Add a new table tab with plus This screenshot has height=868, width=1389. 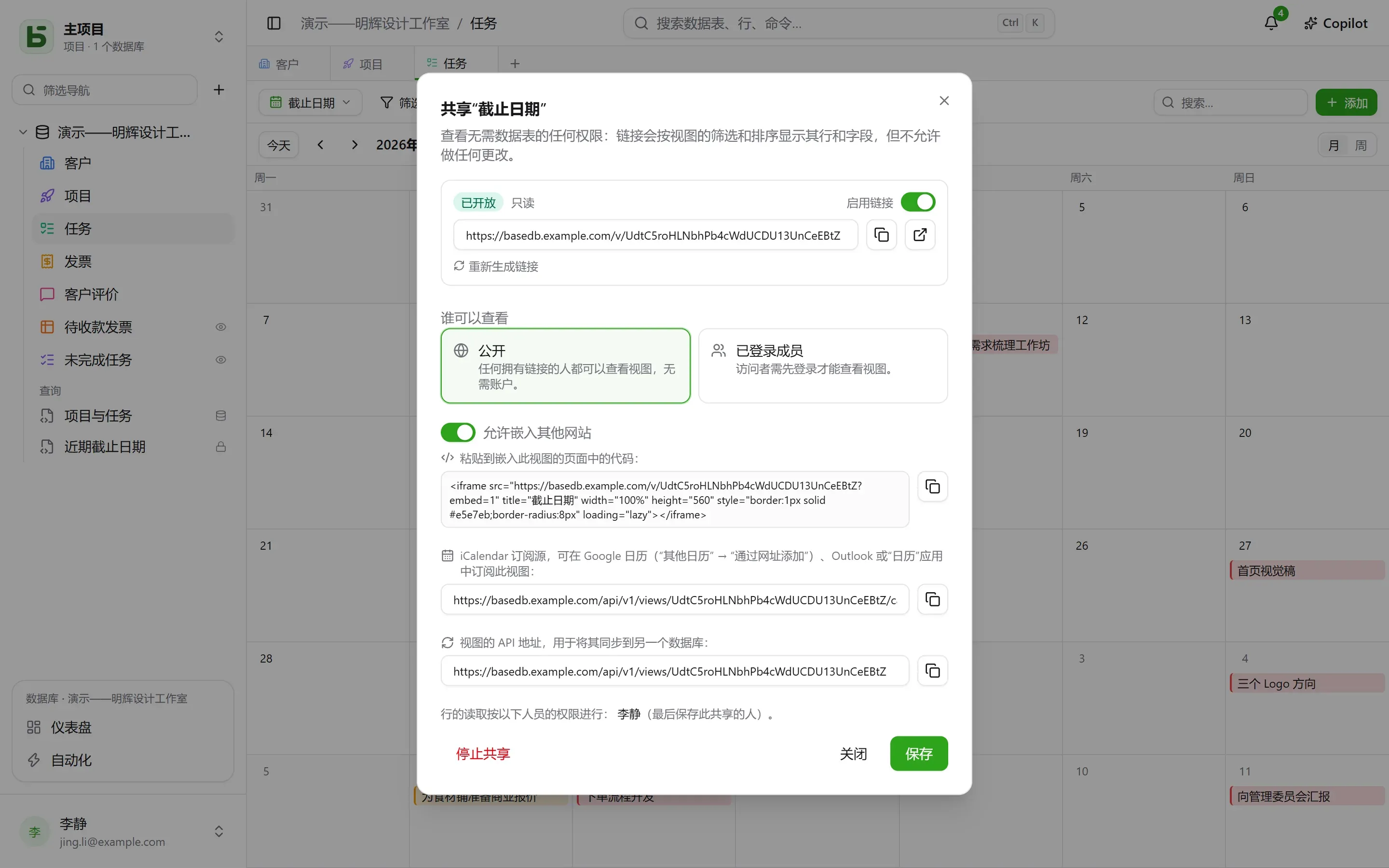[x=515, y=64]
